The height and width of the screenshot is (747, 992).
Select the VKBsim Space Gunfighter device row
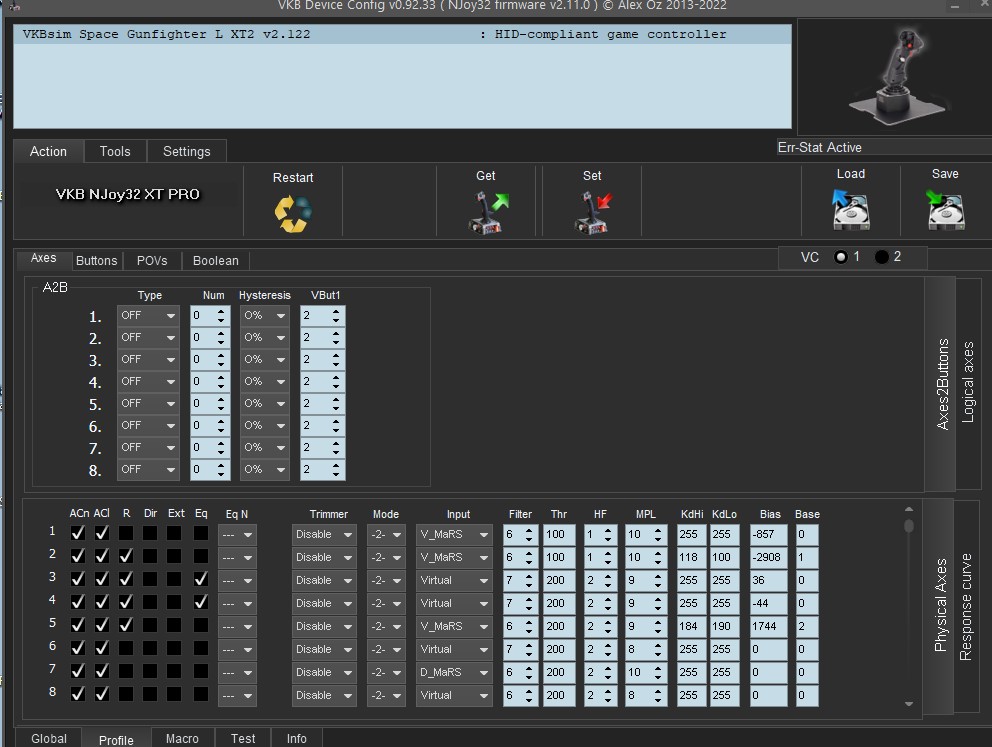(x=402, y=34)
